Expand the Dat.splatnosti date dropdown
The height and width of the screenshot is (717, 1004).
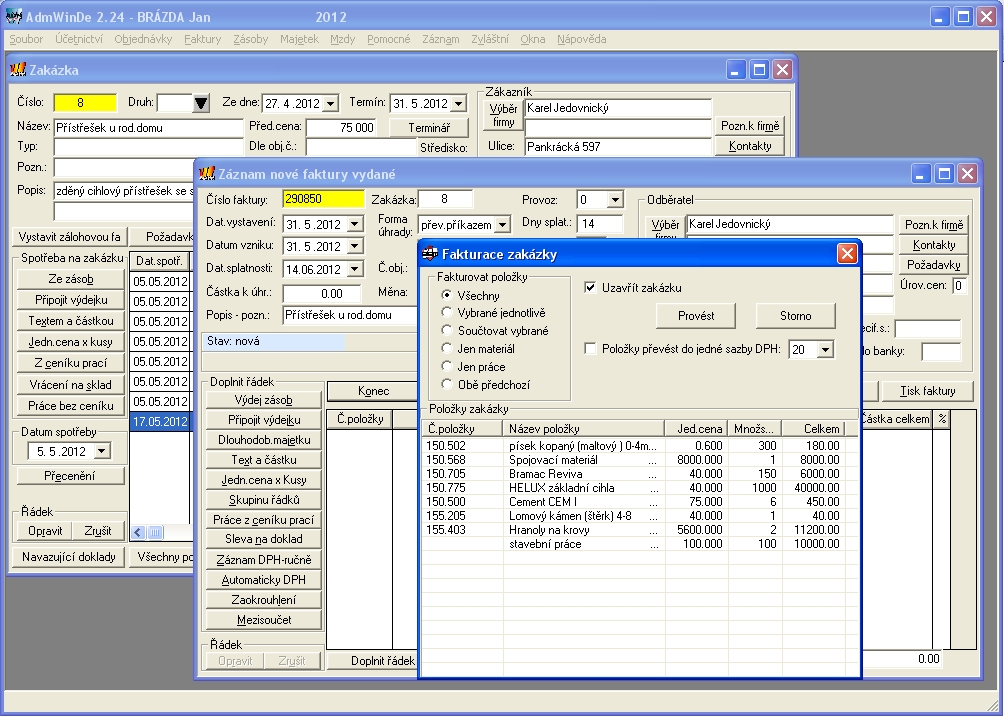pos(355,270)
